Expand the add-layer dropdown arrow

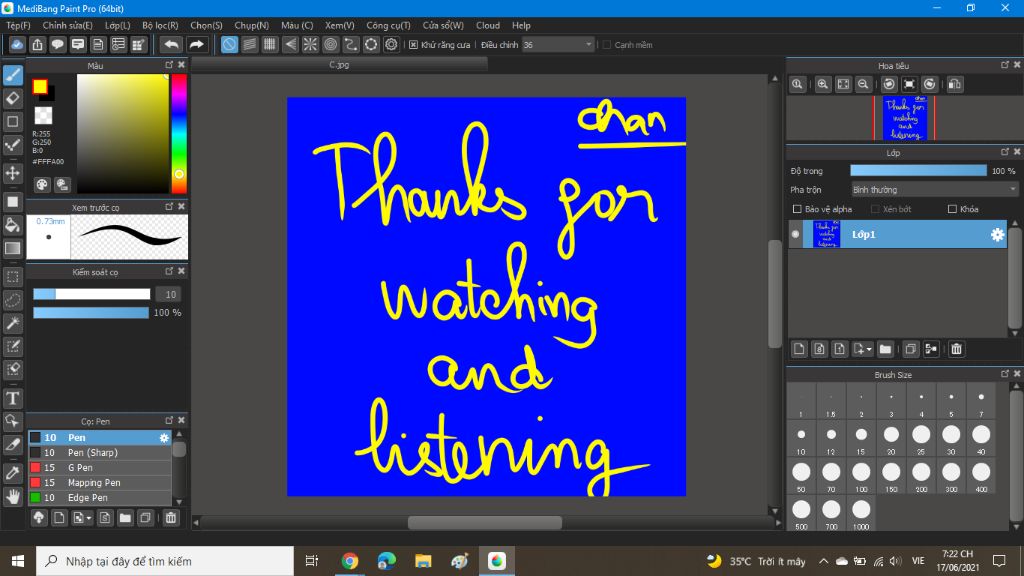pyautogui.click(x=869, y=349)
